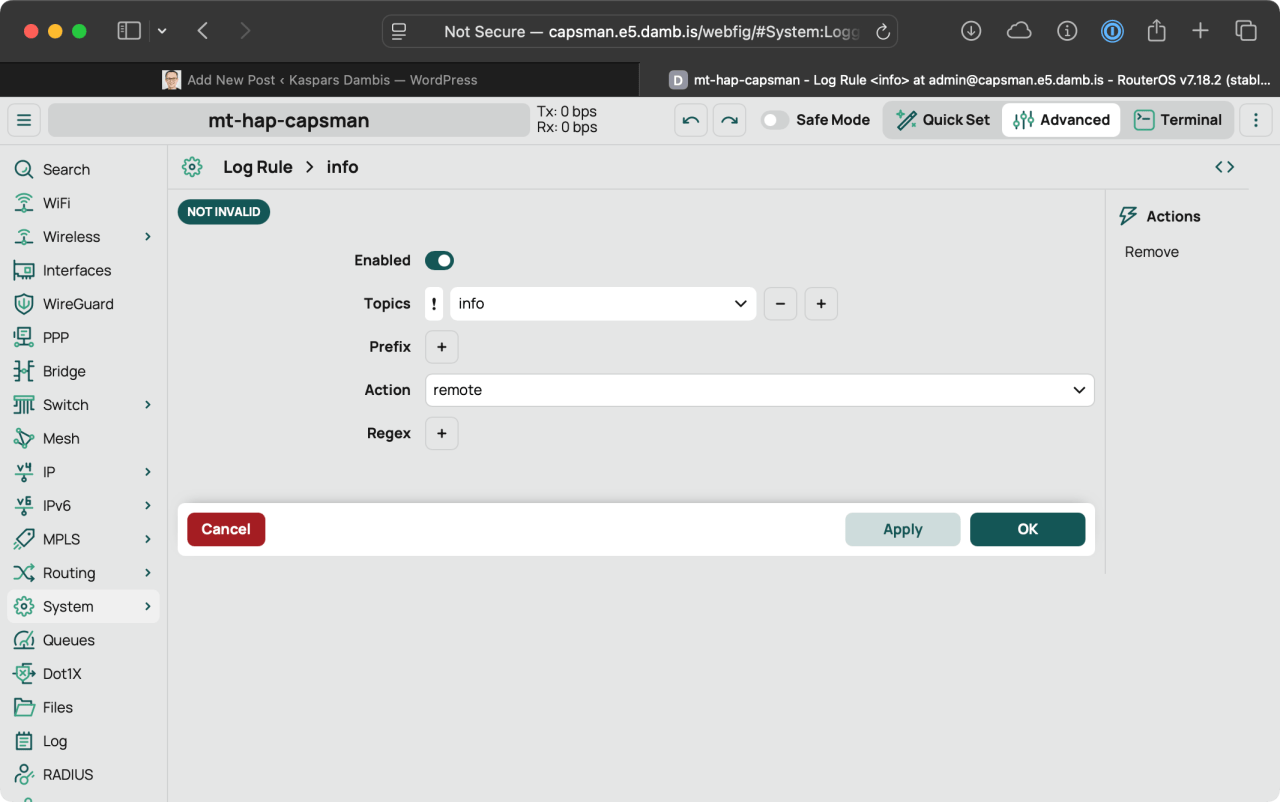The height and width of the screenshot is (802, 1280).
Task: Click the Mesh sidebar icon
Action: coord(22,438)
